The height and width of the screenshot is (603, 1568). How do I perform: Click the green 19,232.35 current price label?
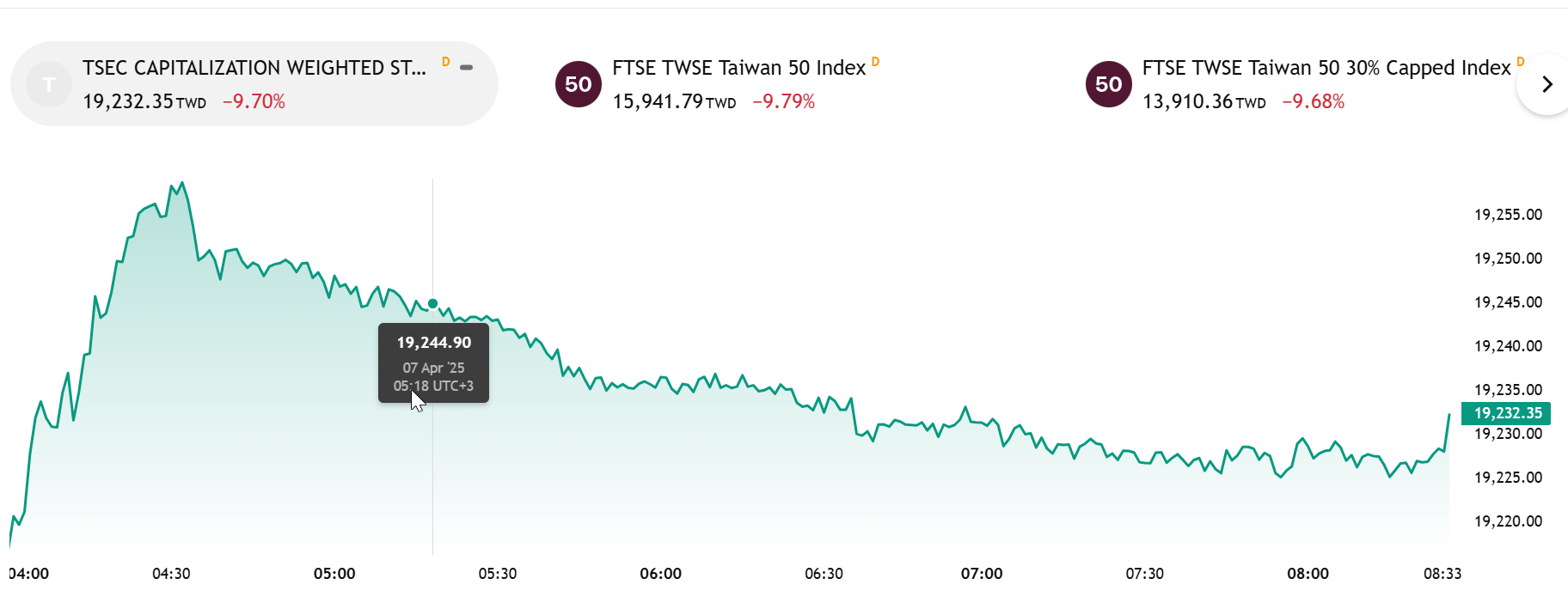pos(1507,413)
